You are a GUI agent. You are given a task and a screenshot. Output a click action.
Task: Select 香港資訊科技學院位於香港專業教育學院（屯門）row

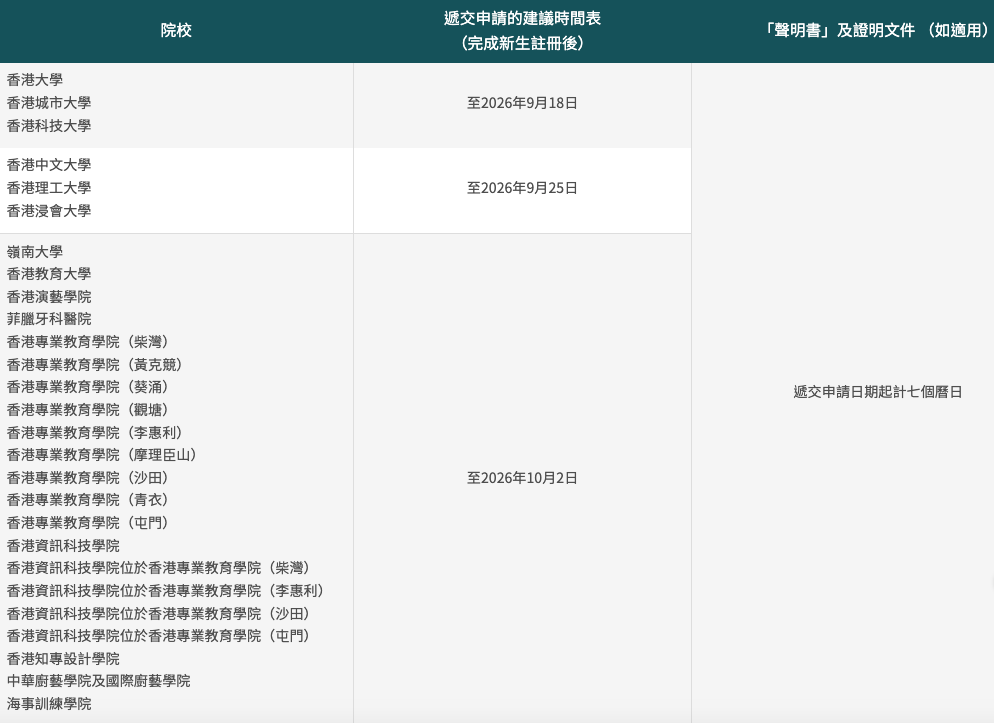(158, 636)
